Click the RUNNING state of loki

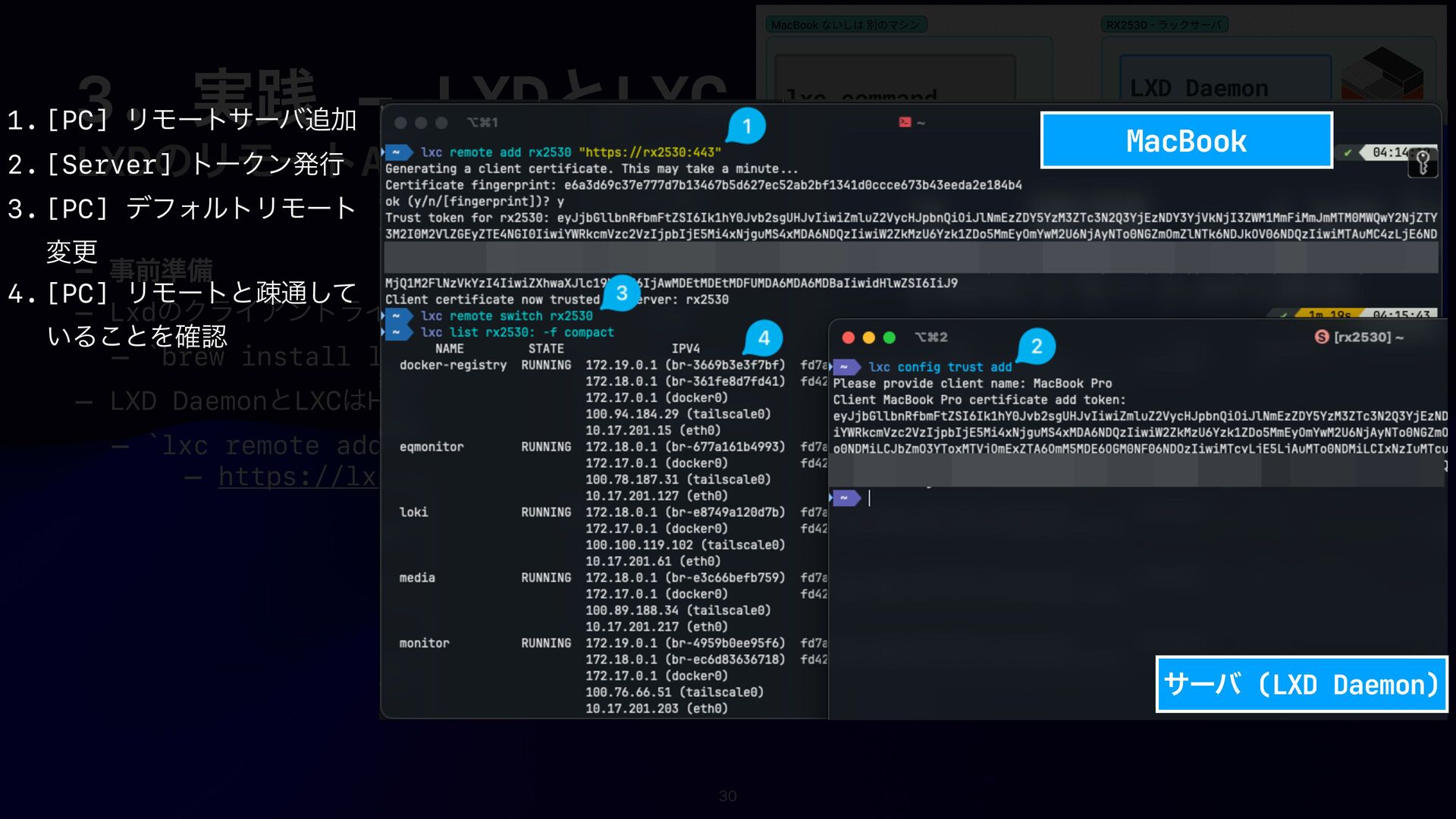pos(546,513)
